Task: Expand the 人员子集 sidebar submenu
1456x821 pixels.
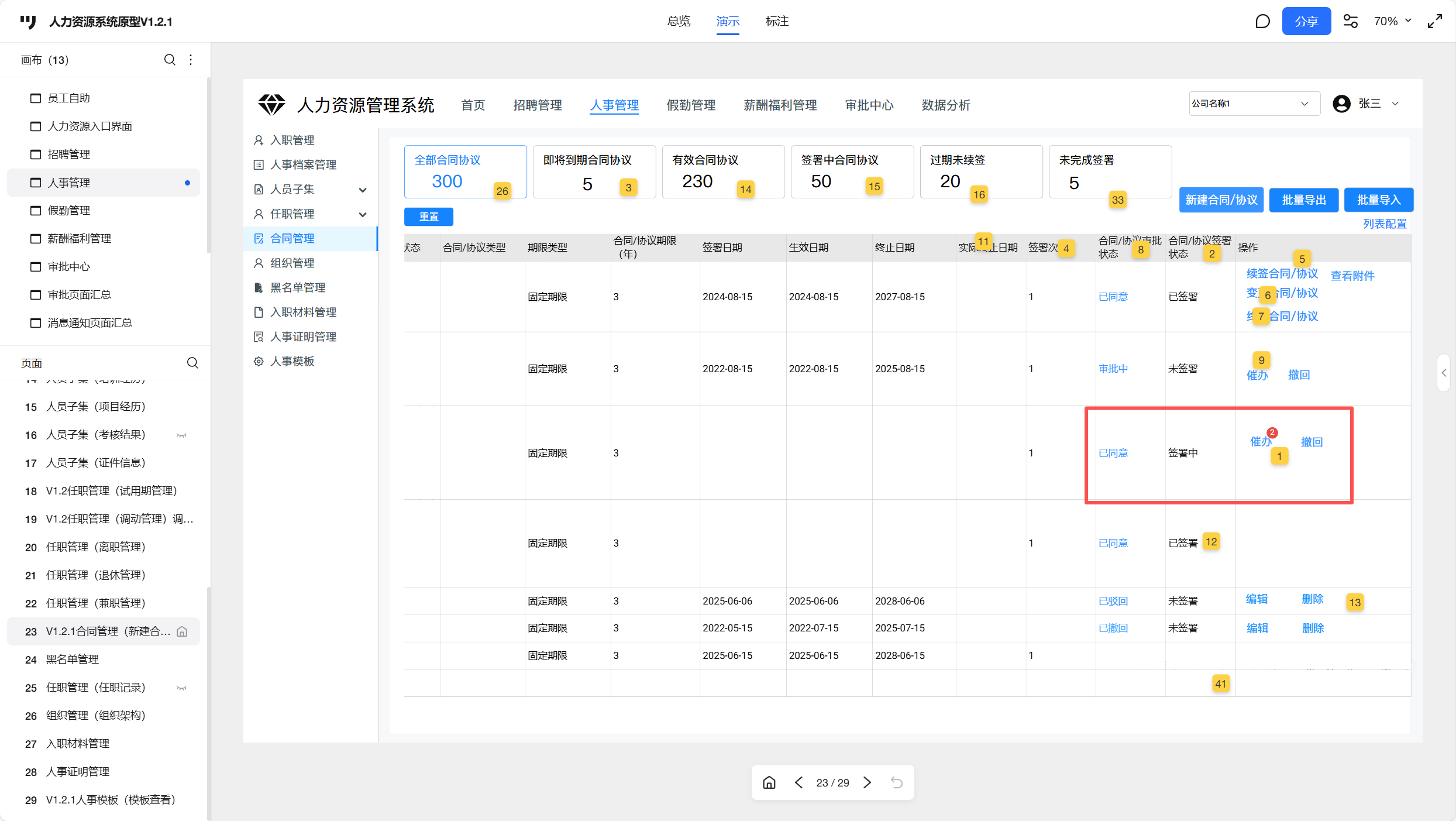Action: (x=363, y=190)
